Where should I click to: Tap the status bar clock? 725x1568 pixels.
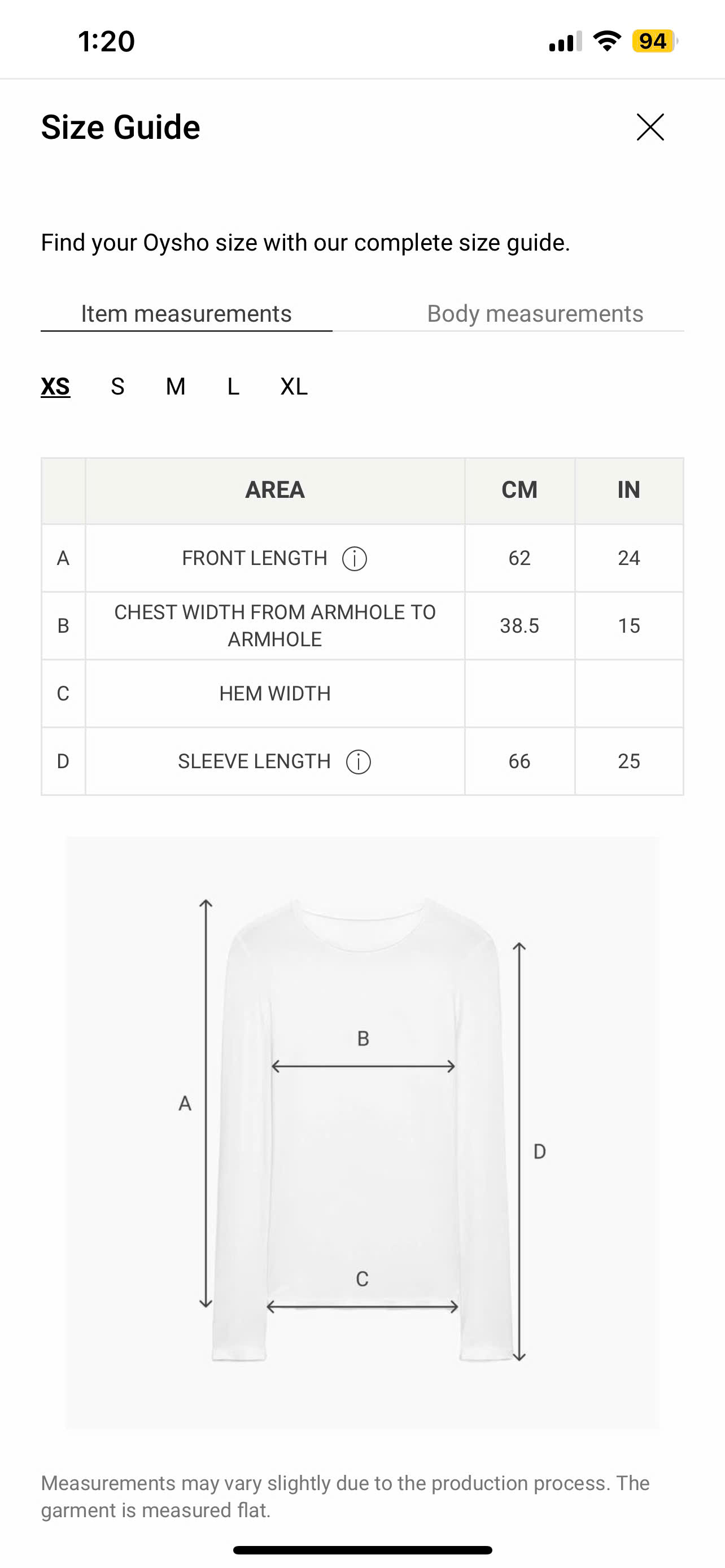tap(107, 41)
